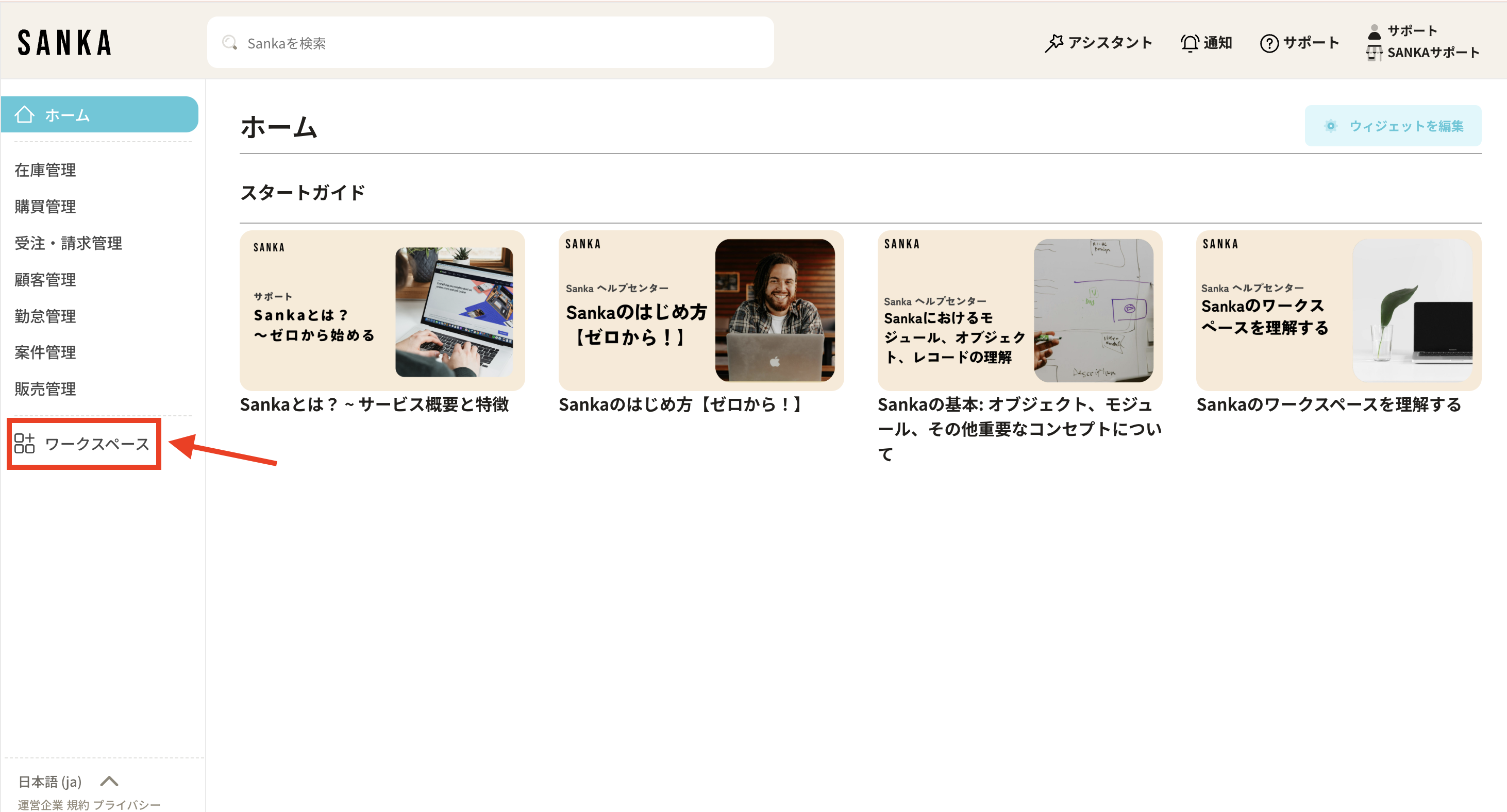Open 販売管理 sidebar item
The image size is (1507, 812).
pyautogui.click(x=45, y=388)
